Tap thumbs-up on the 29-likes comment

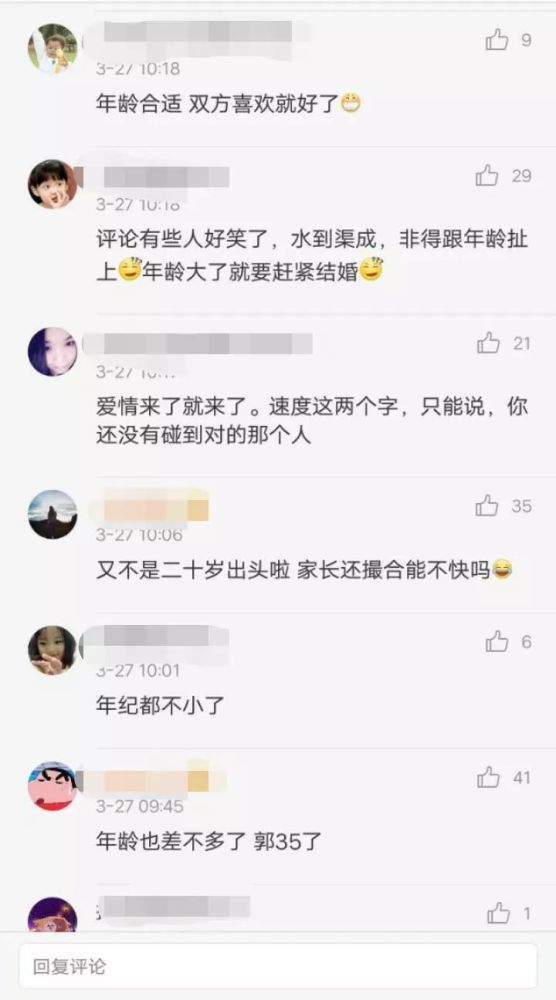coord(487,175)
